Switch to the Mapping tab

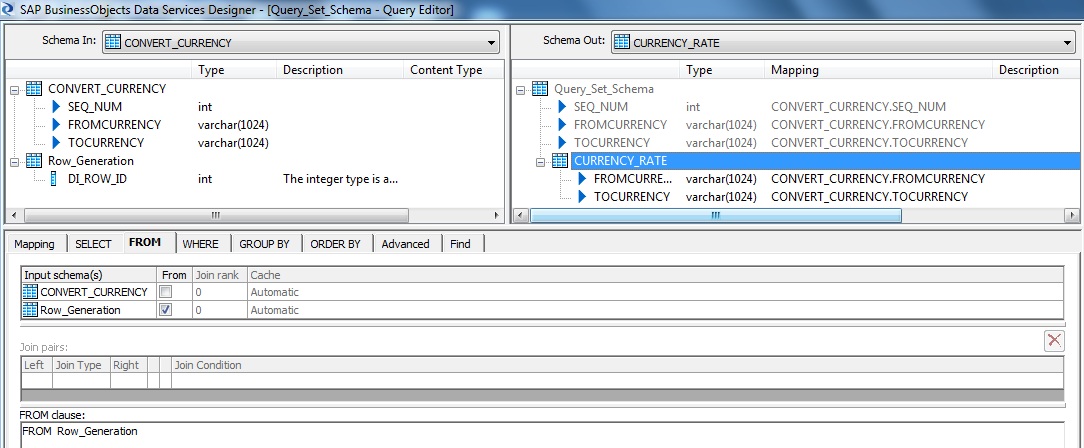click(x=35, y=244)
